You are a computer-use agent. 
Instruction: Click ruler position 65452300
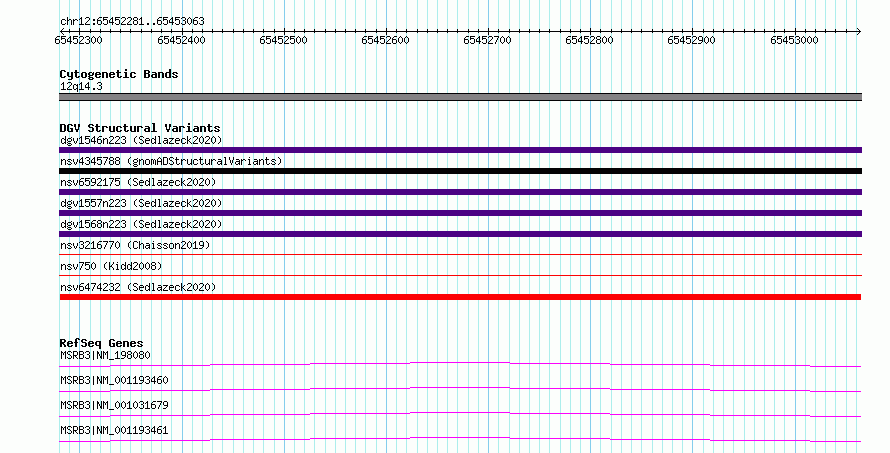[78, 40]
